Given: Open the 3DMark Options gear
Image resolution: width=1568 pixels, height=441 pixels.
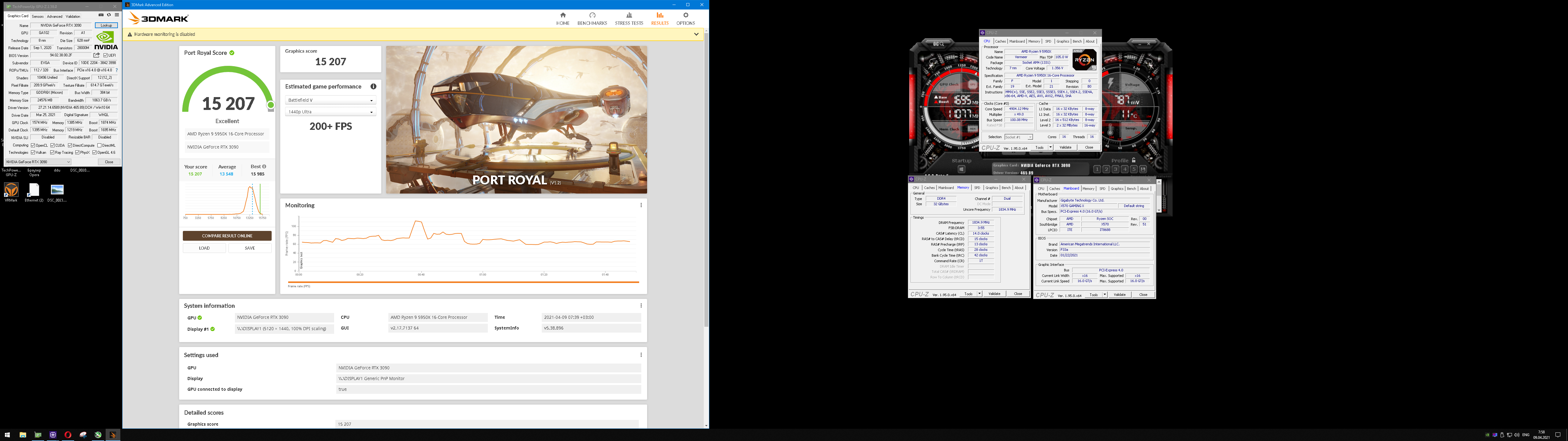Looking at the screenshot, I should pyautogui.click(x=685, y=19).
